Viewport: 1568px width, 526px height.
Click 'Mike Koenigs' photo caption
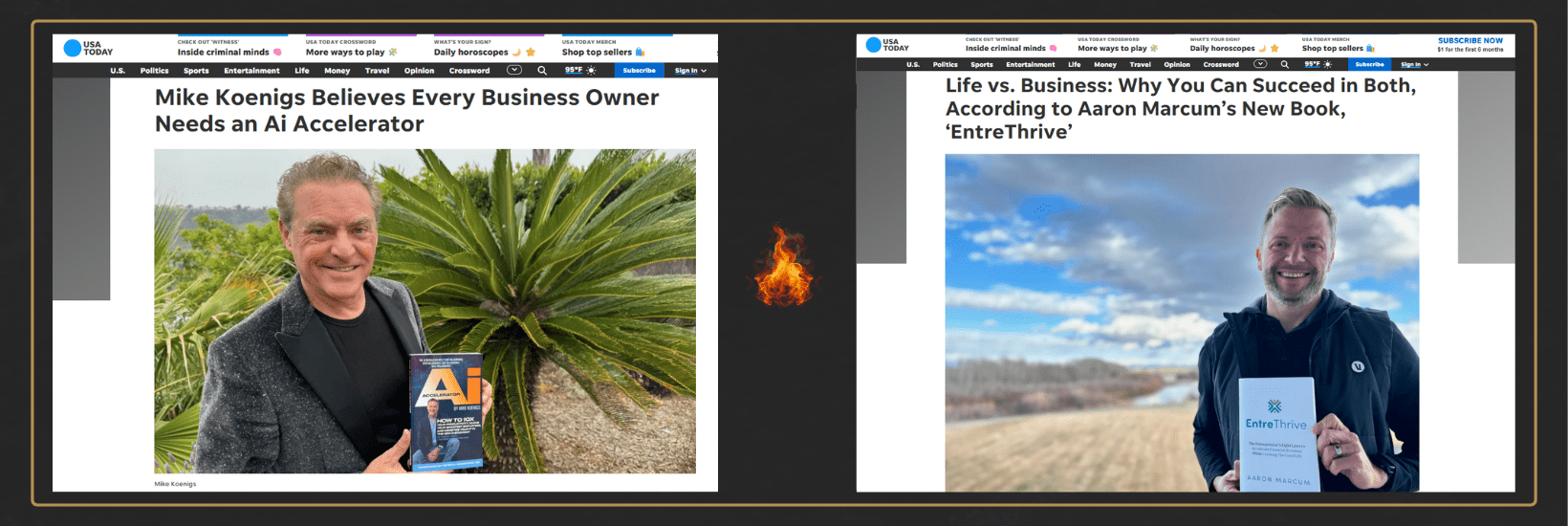pyautogui.click(x=175, y=484)
